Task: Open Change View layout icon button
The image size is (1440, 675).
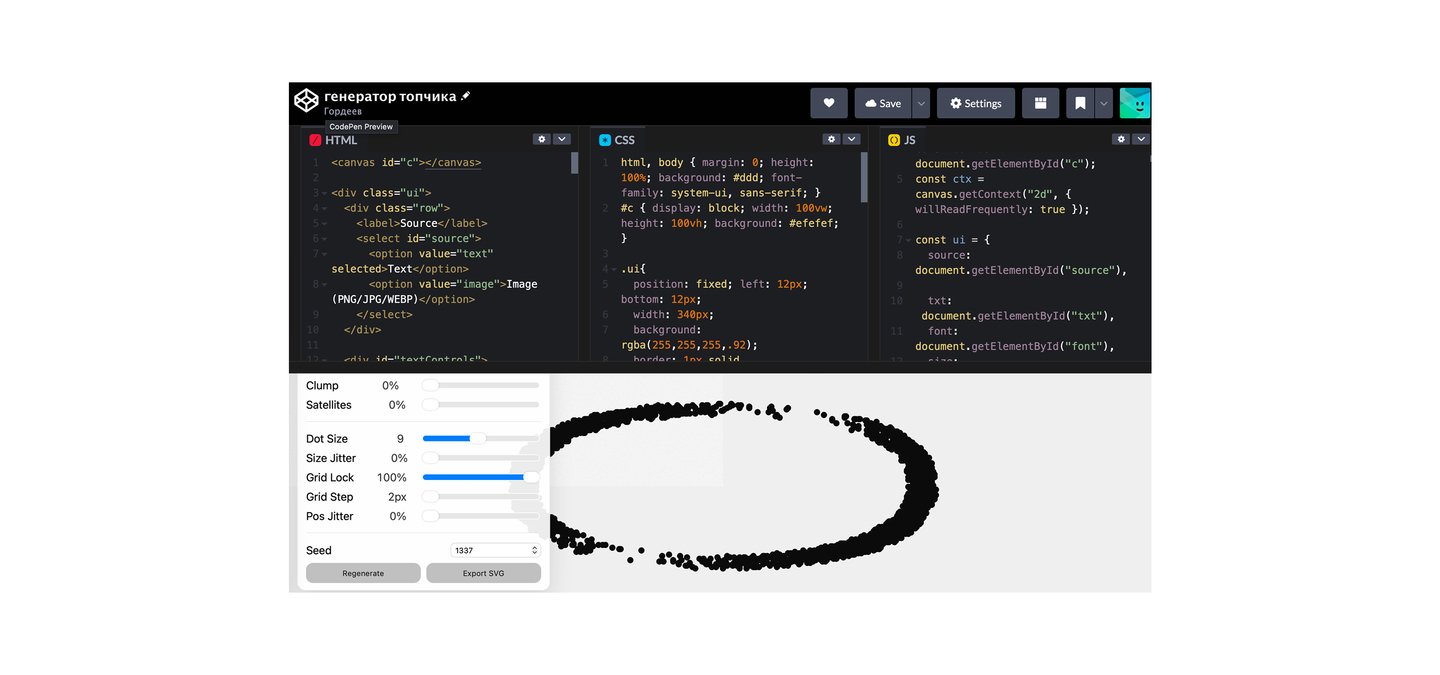Action: [x=1040, y=103]
